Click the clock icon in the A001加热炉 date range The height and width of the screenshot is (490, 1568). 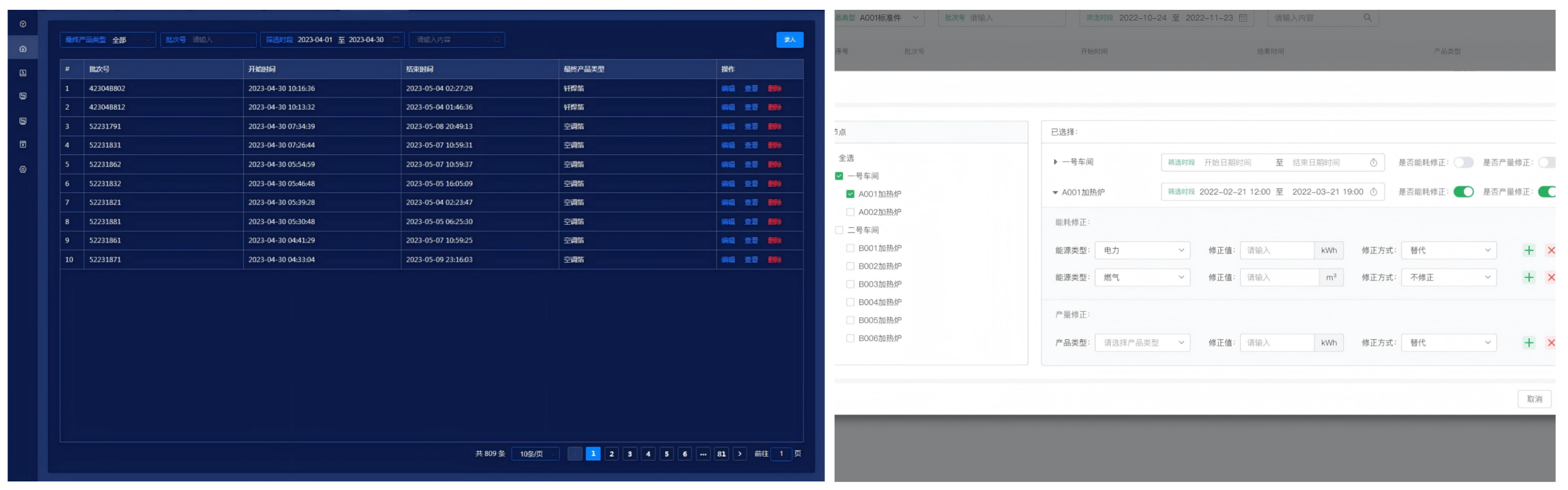pos(1373,192)
